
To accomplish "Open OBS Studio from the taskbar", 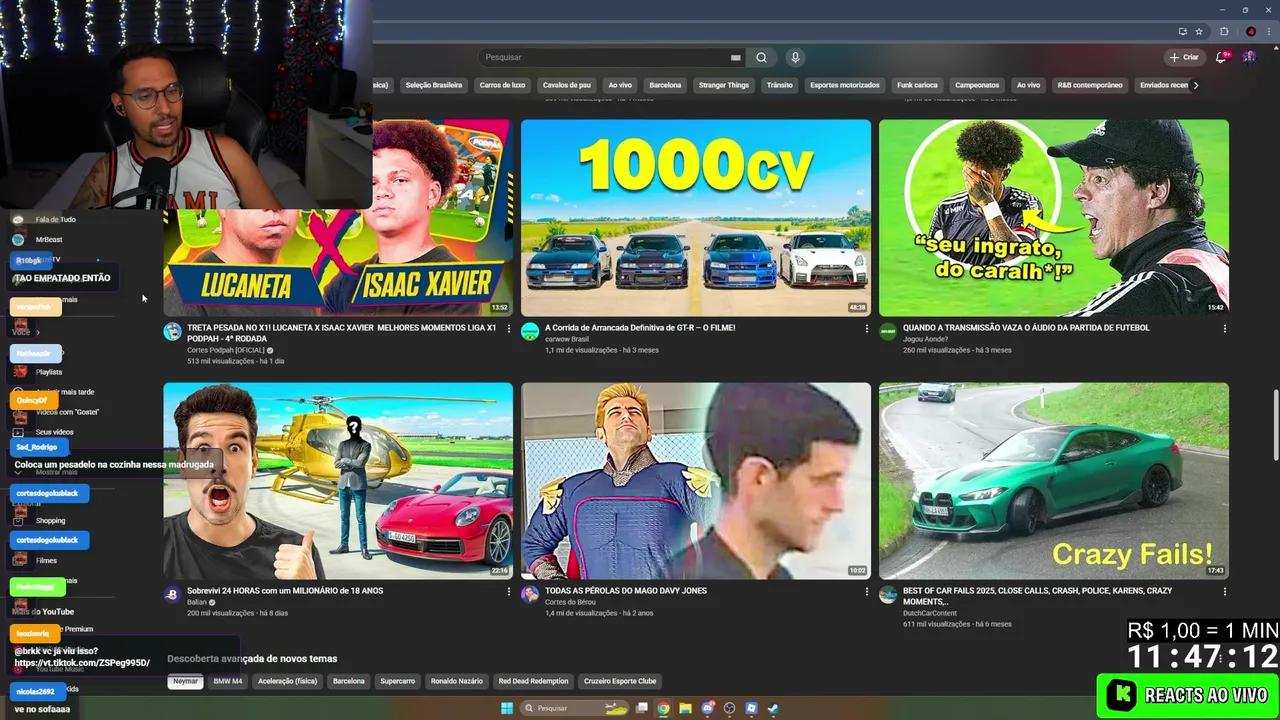I will tap(729, 708).
